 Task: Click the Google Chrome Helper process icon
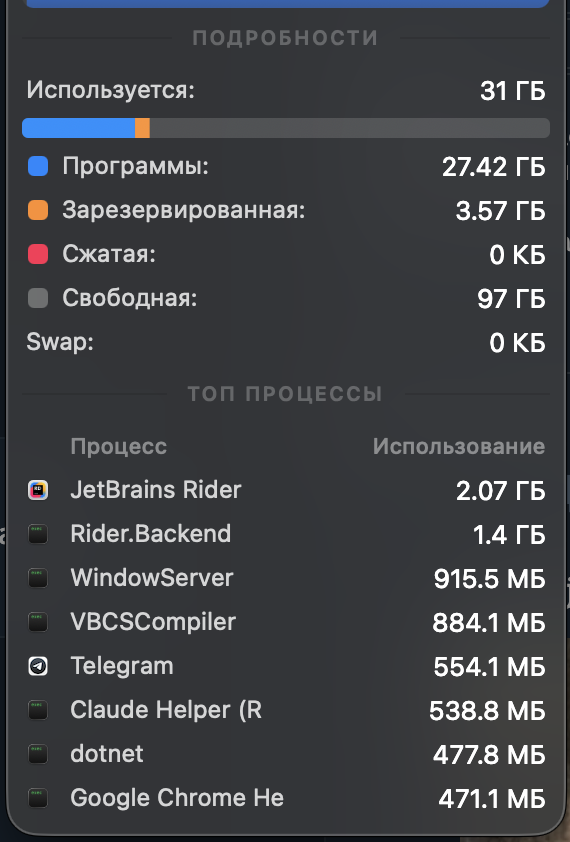pos(38,799)
